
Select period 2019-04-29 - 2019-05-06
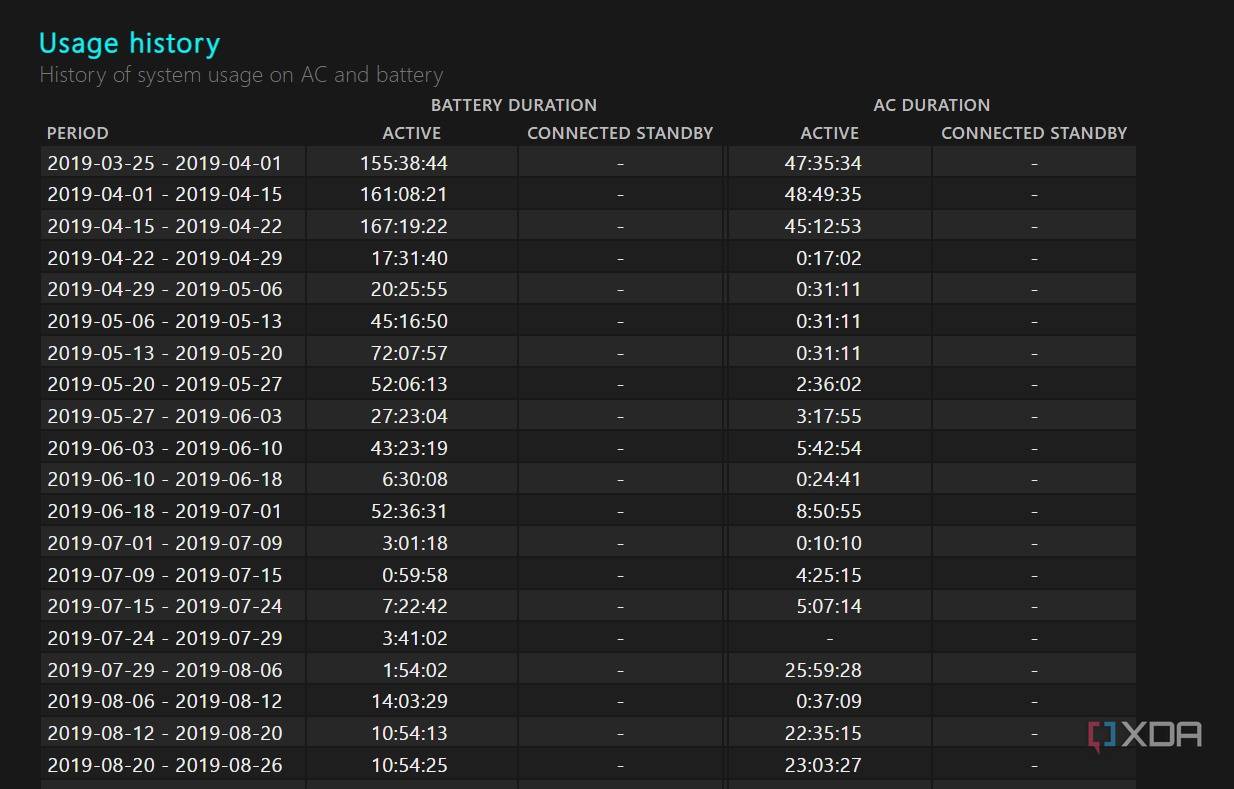click(165, 289)
